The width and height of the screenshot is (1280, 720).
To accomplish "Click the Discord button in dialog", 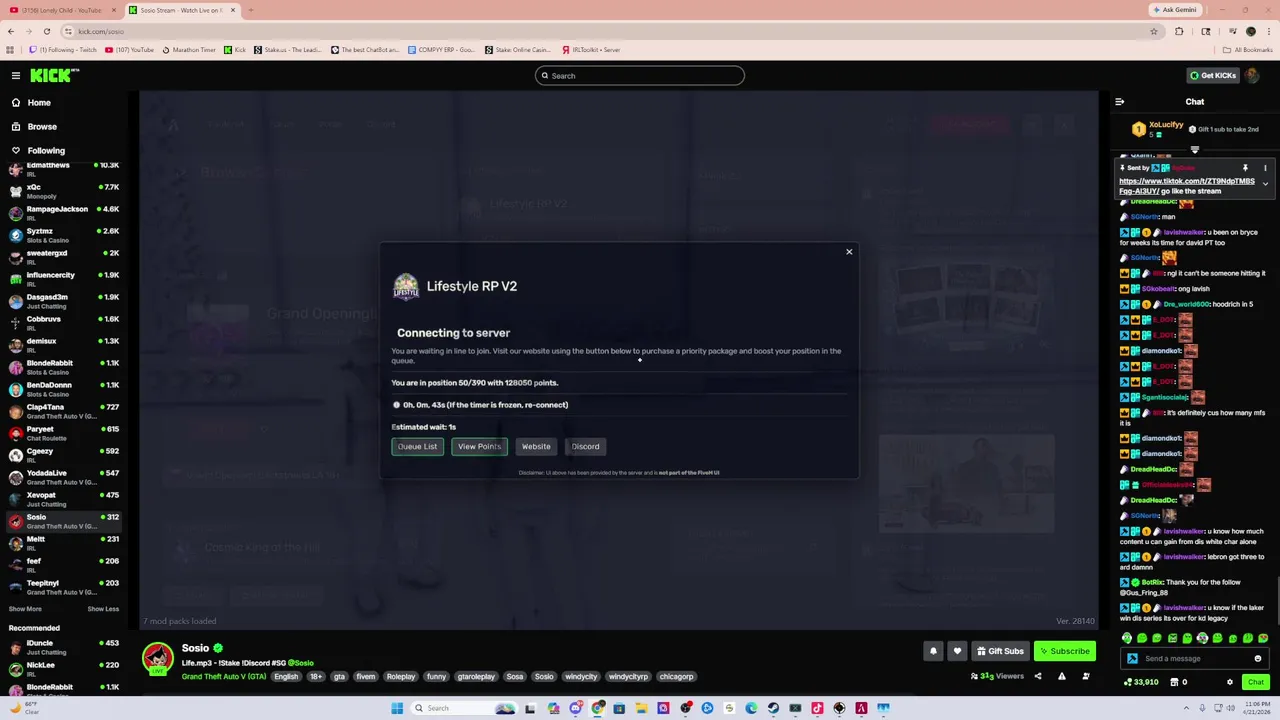I will (585, 446).
